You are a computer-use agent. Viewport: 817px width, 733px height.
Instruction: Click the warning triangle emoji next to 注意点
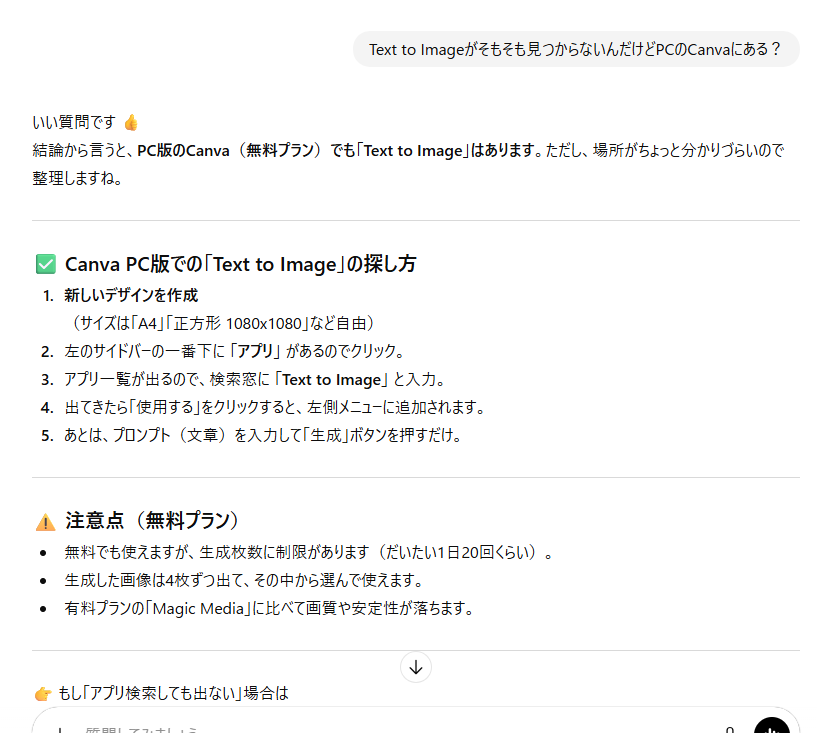(45, 521)
